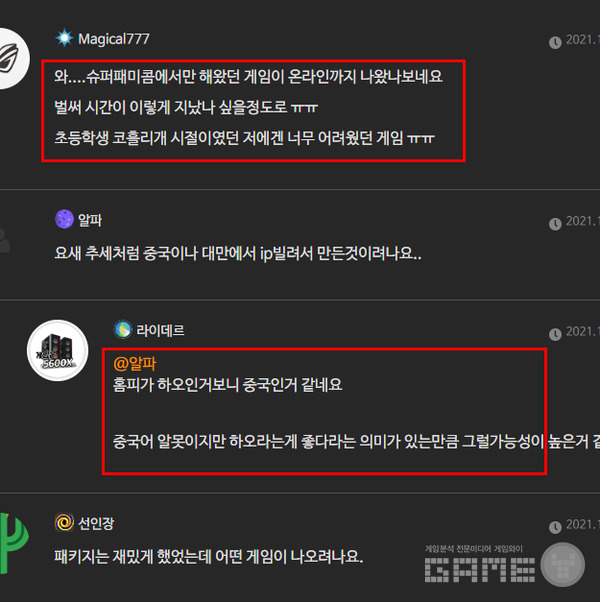Click the blue star badge beside Magical777
Screen dimensions: 600x602
pyautogui.click(x=64, y=38)
